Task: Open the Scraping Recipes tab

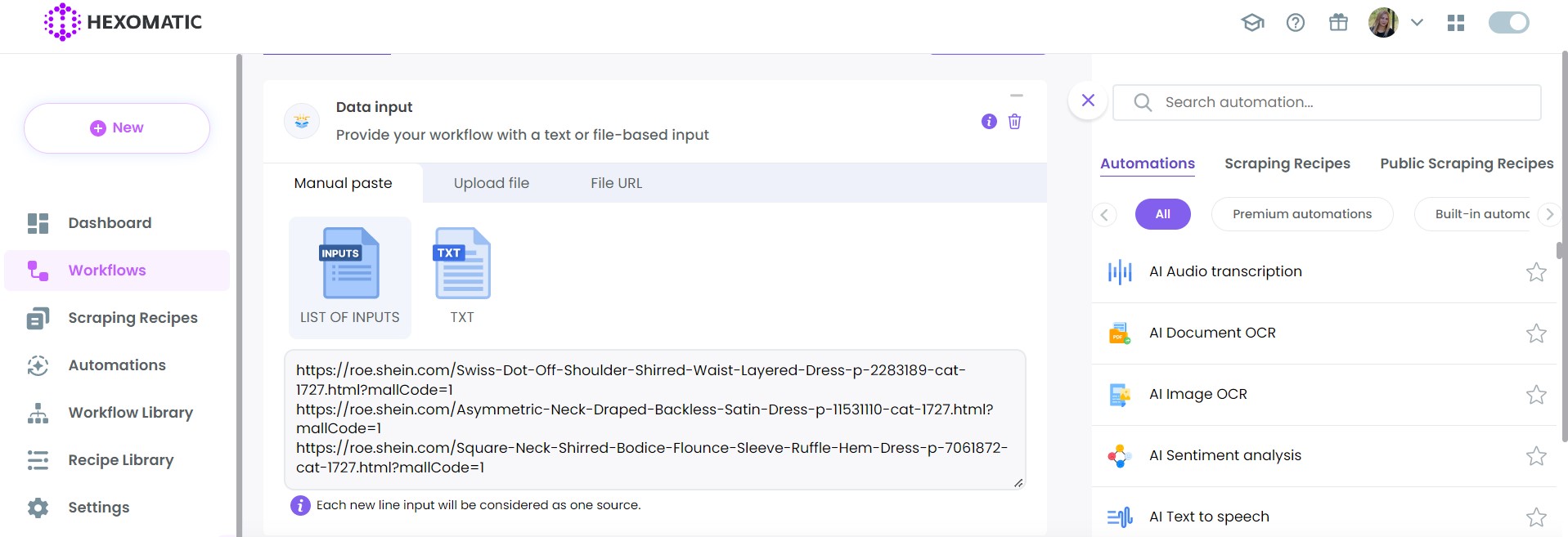Action: tap(1287, 163)
